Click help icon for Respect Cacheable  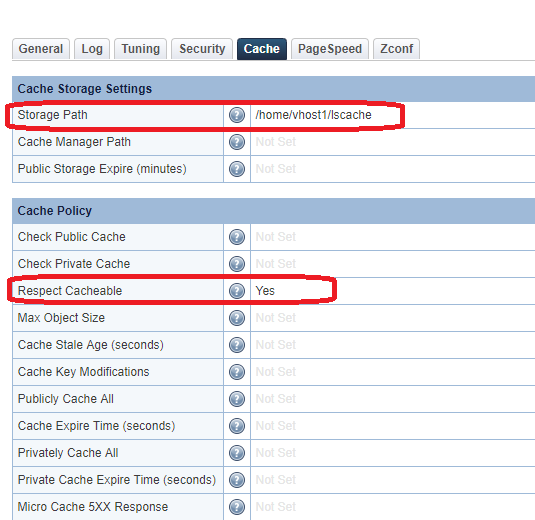coord(237,291)
